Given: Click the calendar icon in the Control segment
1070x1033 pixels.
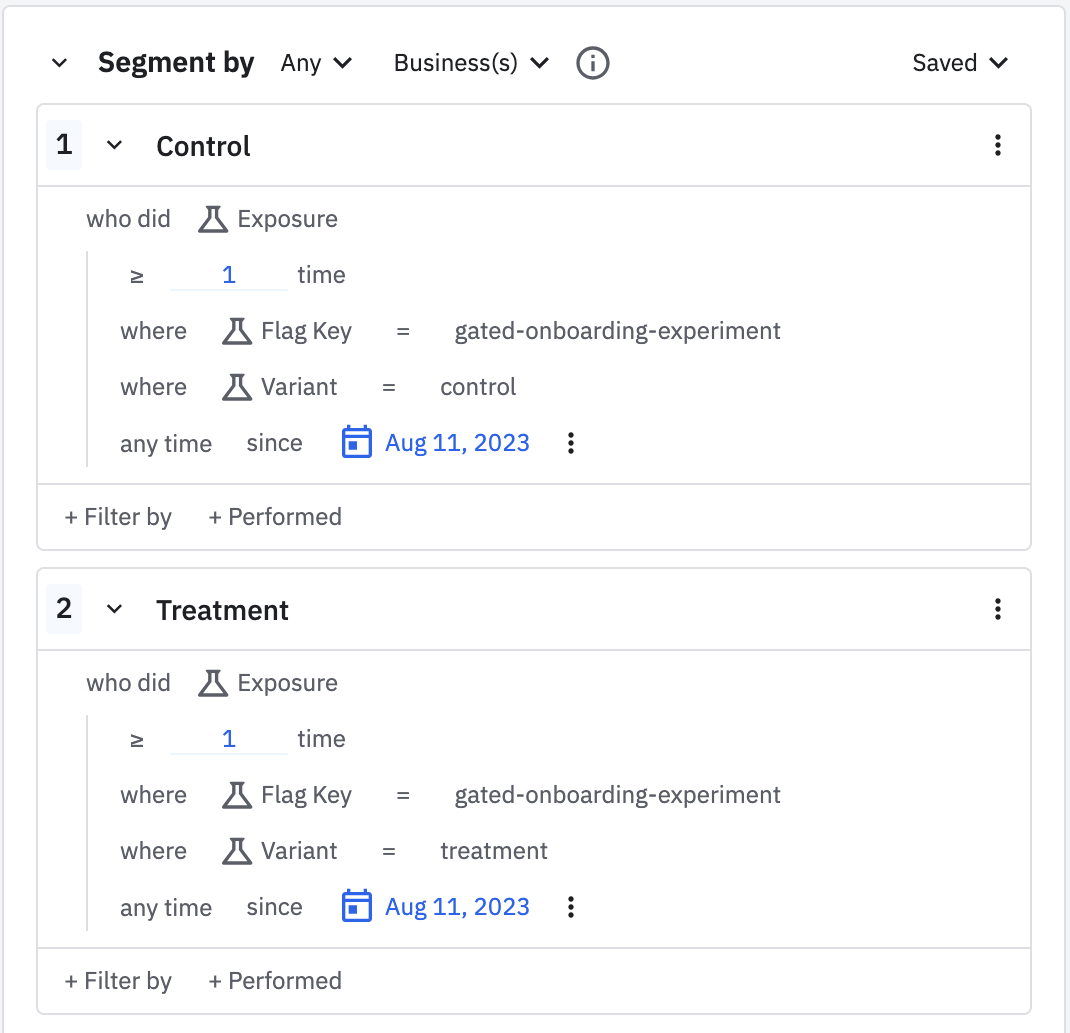Looking at the screenshot, I should click(356, 442).
